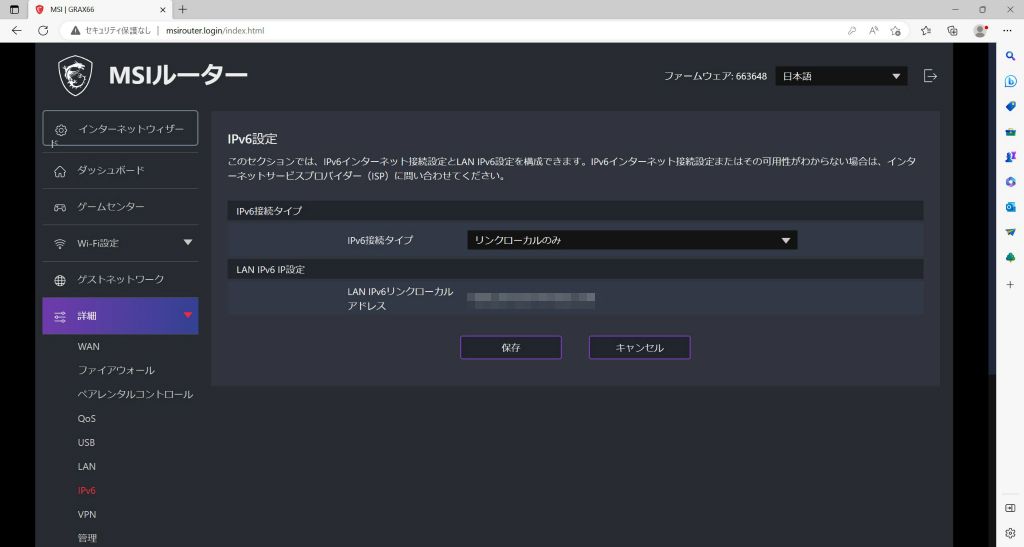Screen dimensions: 1024x547
Task: Select ファイアウォール in the sidebar
Action: click(116, 370)
